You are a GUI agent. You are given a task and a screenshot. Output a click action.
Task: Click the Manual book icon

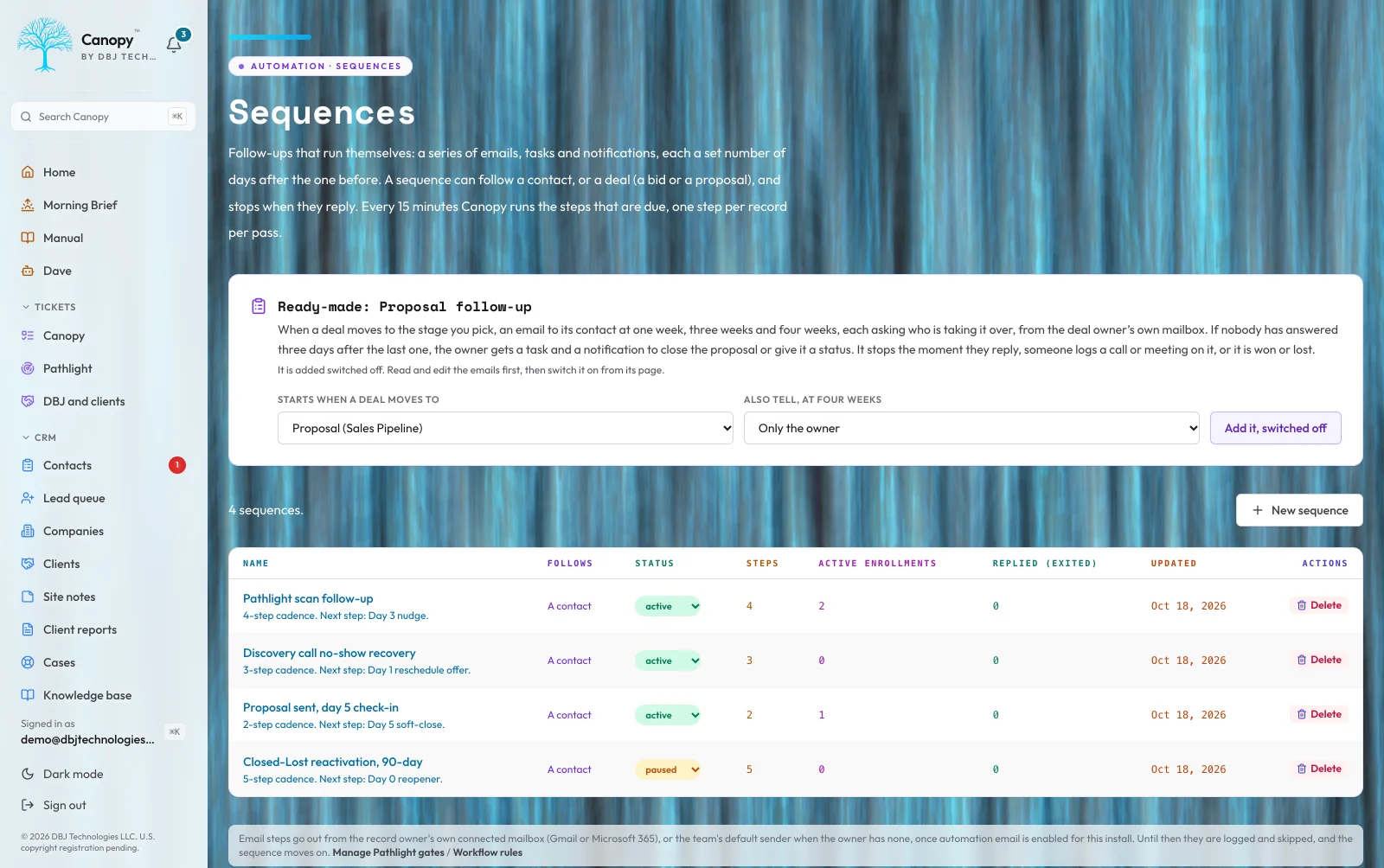pyautogui.click(x=28, y=238)
